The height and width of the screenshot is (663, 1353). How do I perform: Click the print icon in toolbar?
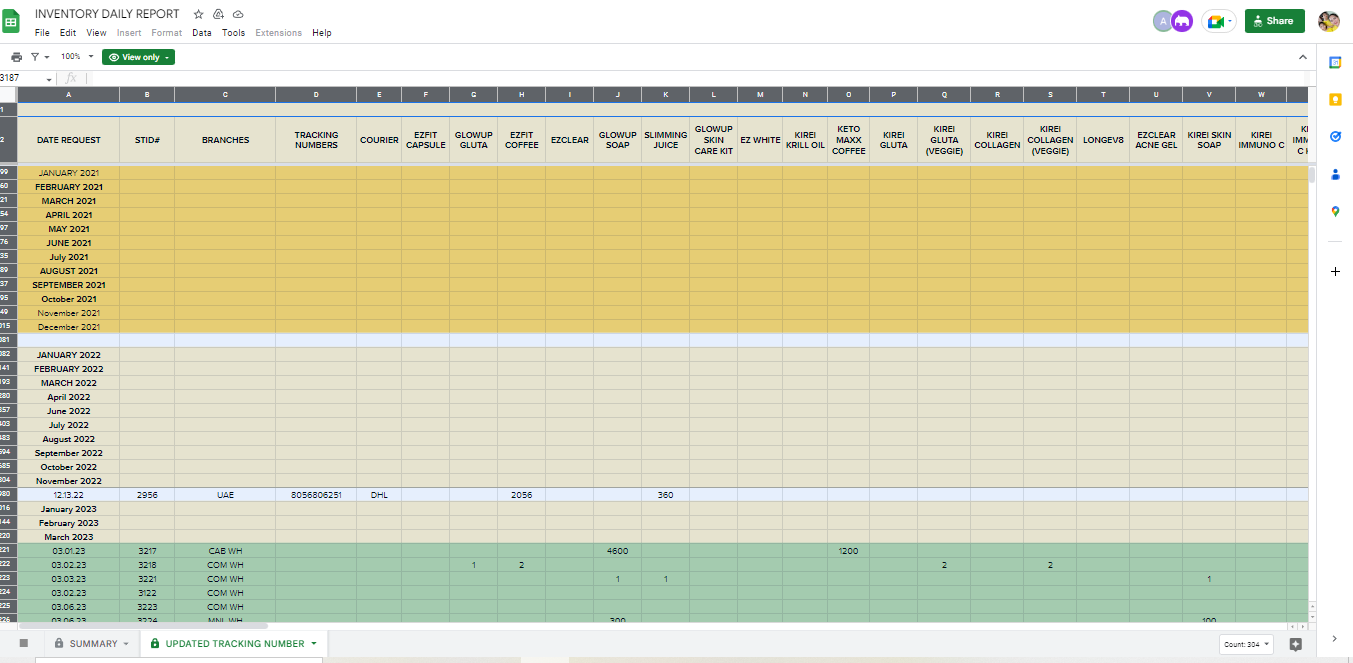(16, 57)
